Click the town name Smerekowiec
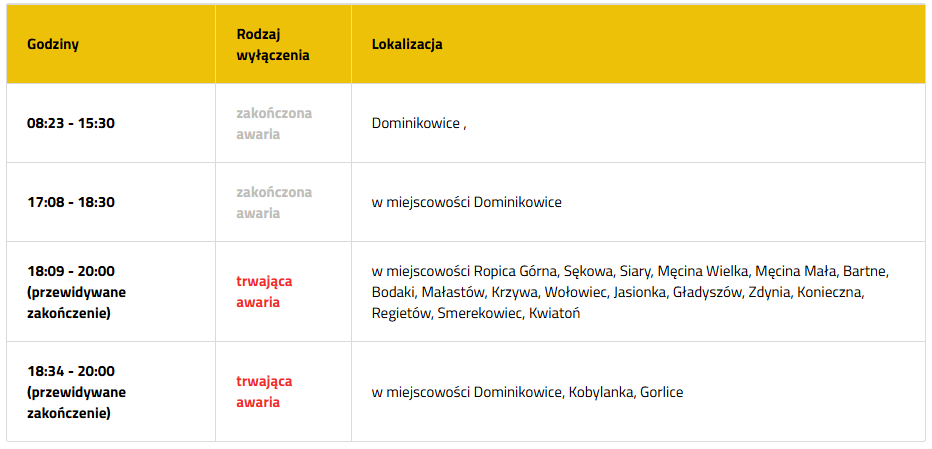932x449 pixels. [x=480, y=313]
